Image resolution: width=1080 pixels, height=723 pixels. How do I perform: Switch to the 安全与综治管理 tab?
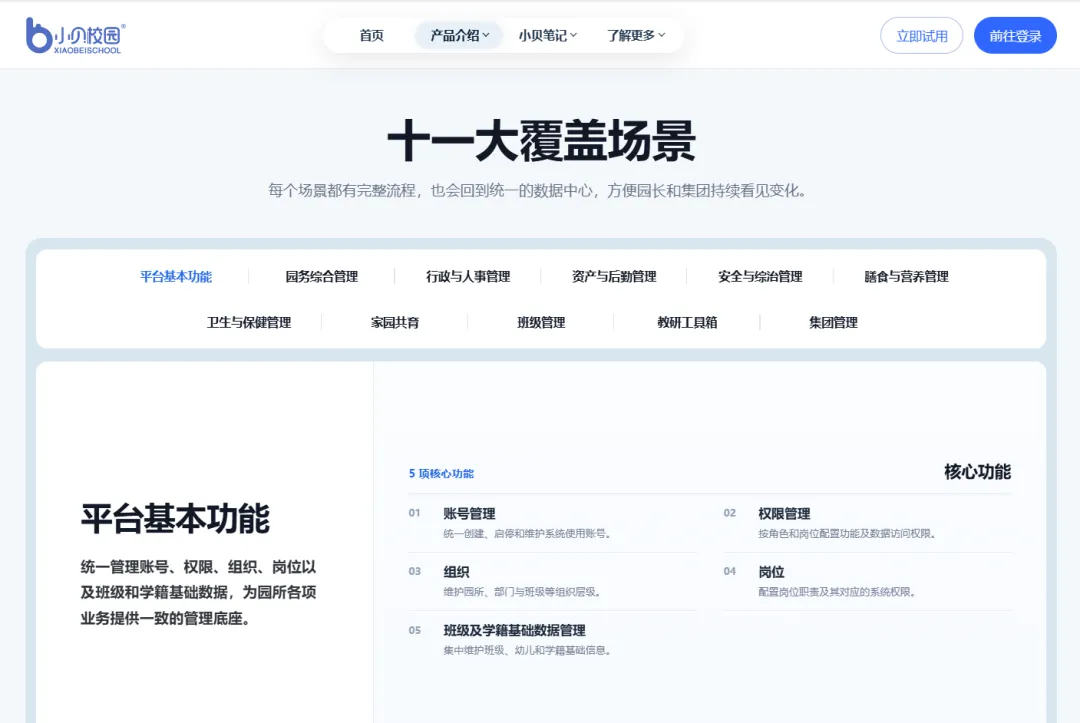pyautogui.click(x=760, y=276)
